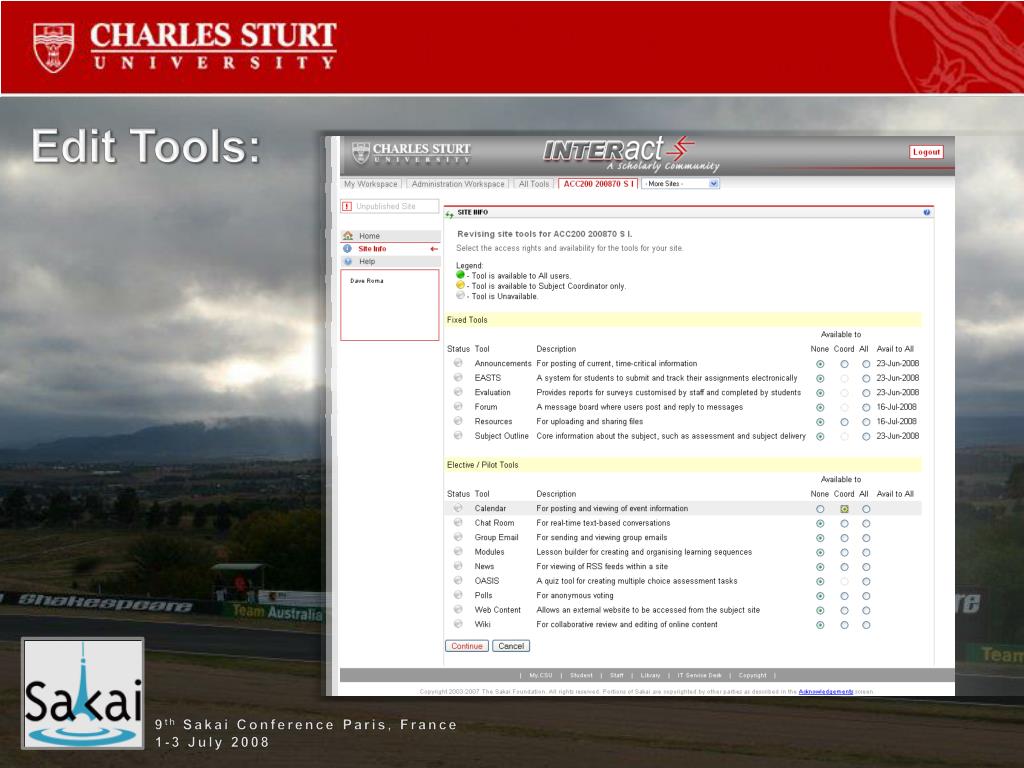Image resolution: width=1024 pixels, height=768 pixels.
Task: Set News availability to Coord
Action: tap(844, 567)
